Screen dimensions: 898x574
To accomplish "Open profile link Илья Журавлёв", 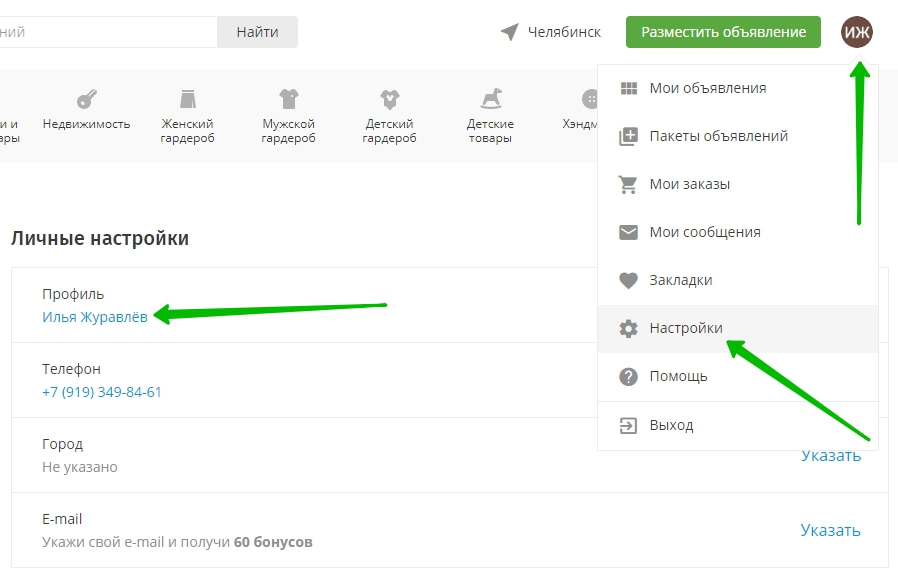I will click(x=95, y=317).
